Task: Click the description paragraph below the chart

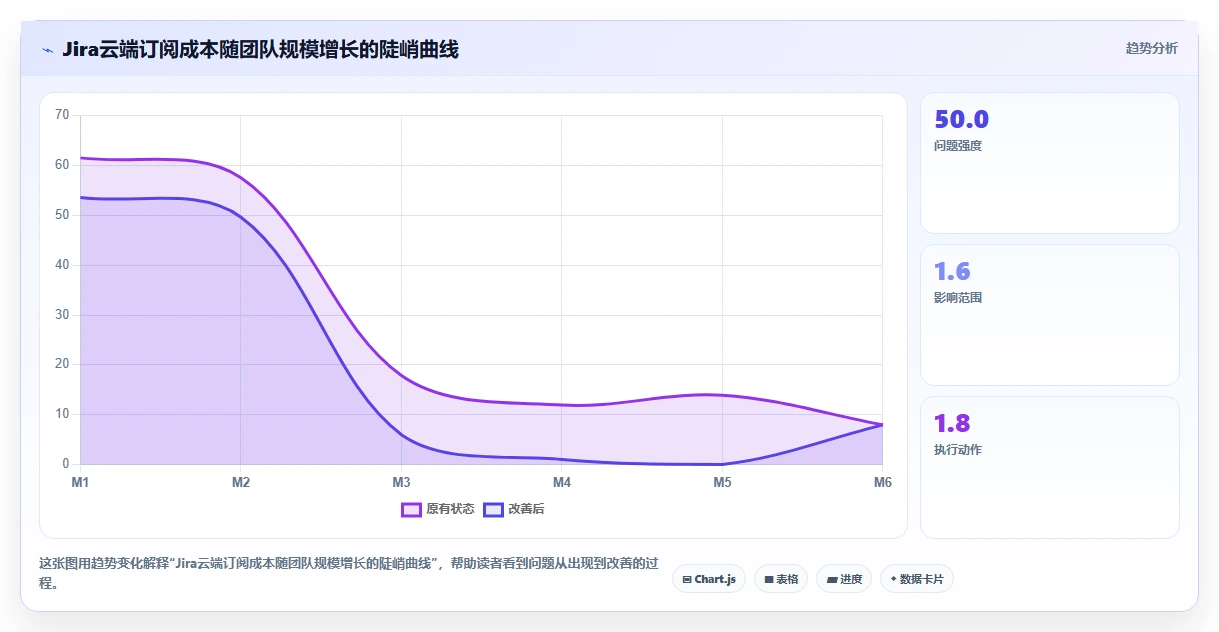Action: tap(347, 573)
